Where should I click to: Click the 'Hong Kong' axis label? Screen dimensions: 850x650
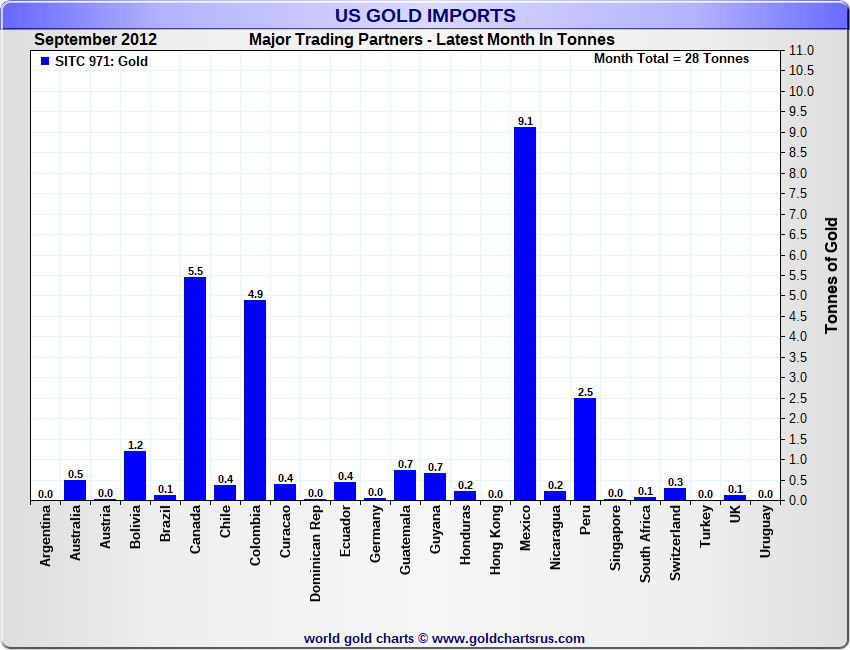click(x=495, y=540)
